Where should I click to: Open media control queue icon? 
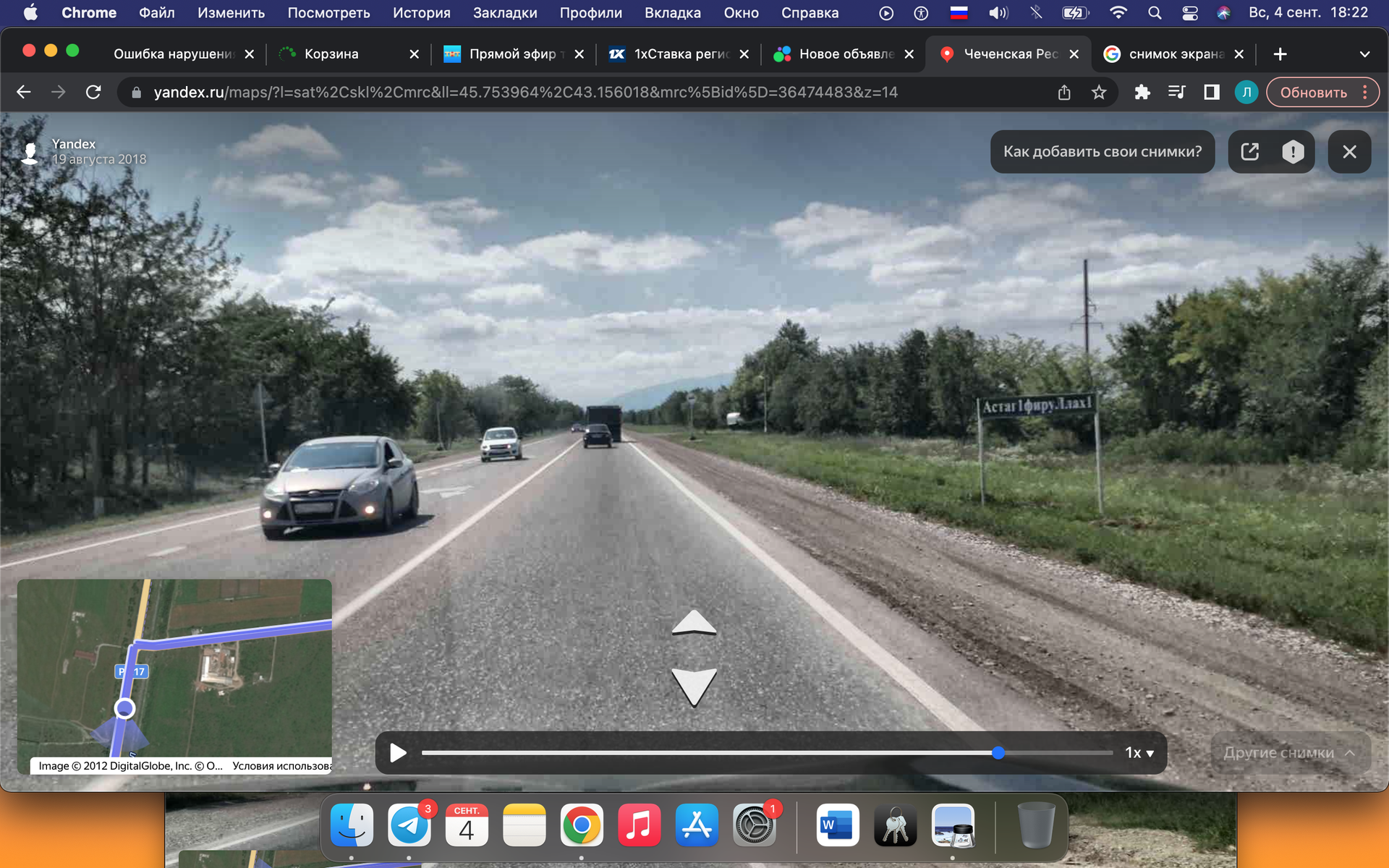pos(1177,93)
